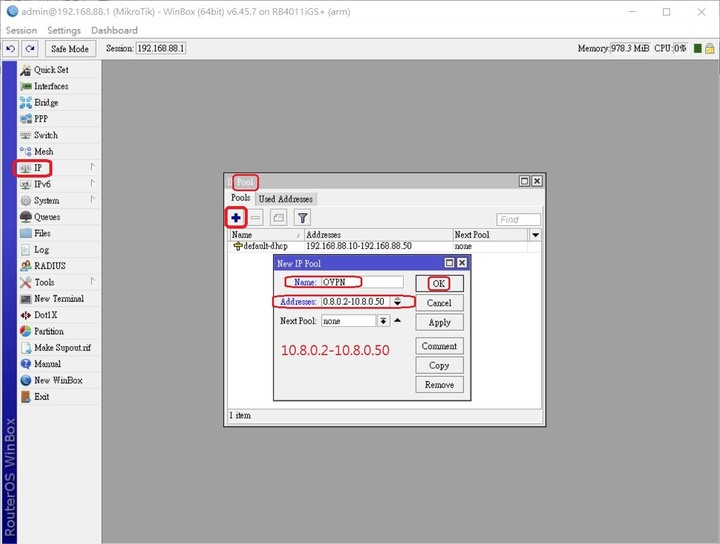Sort by the Addresses column header

[x=378, y=235]
